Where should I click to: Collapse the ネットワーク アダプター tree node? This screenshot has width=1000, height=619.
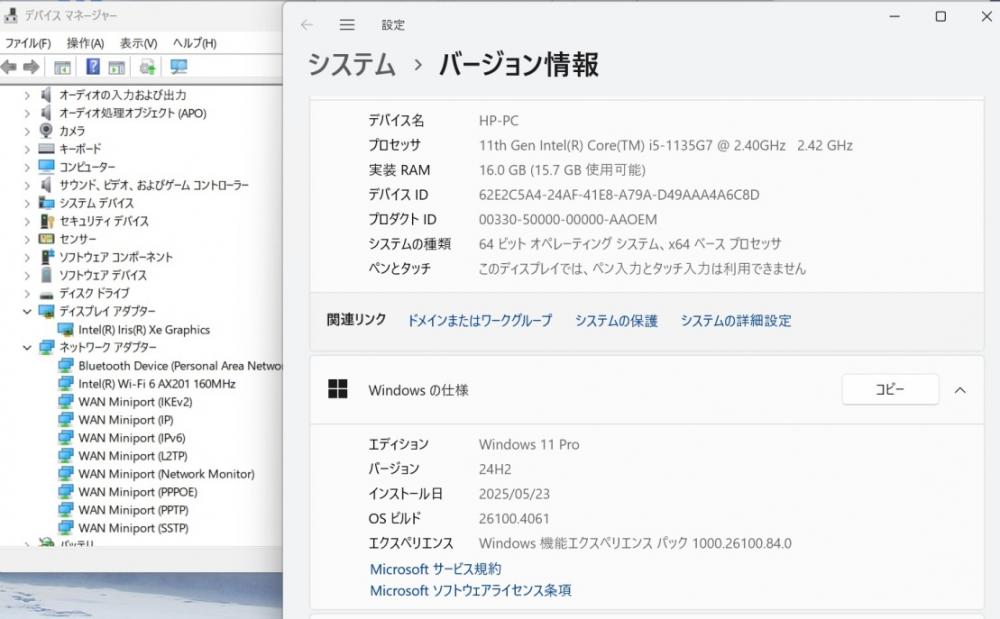click(27, 347)
